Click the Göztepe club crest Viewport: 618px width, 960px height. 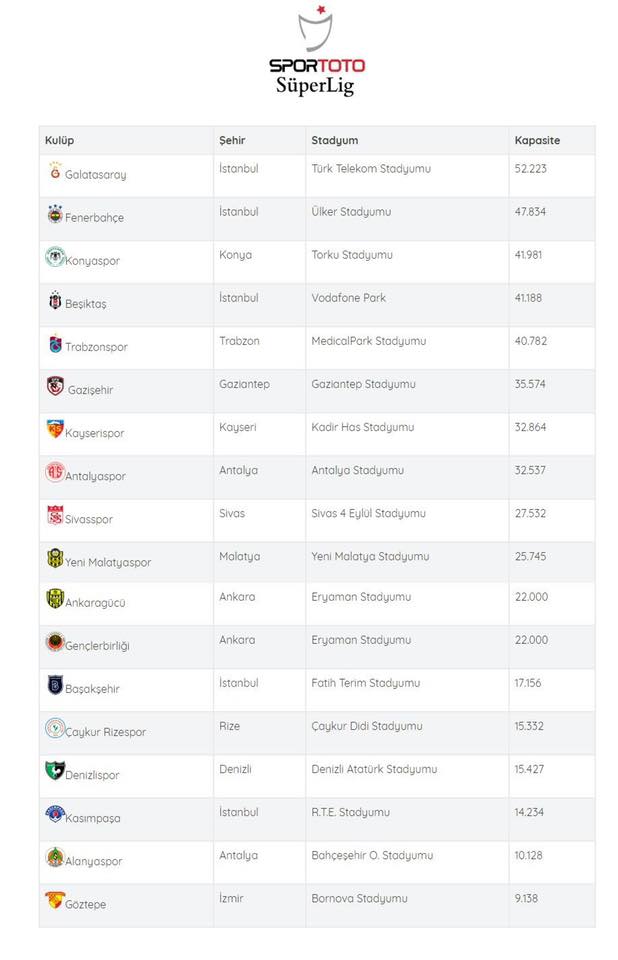tap(55, 899)
